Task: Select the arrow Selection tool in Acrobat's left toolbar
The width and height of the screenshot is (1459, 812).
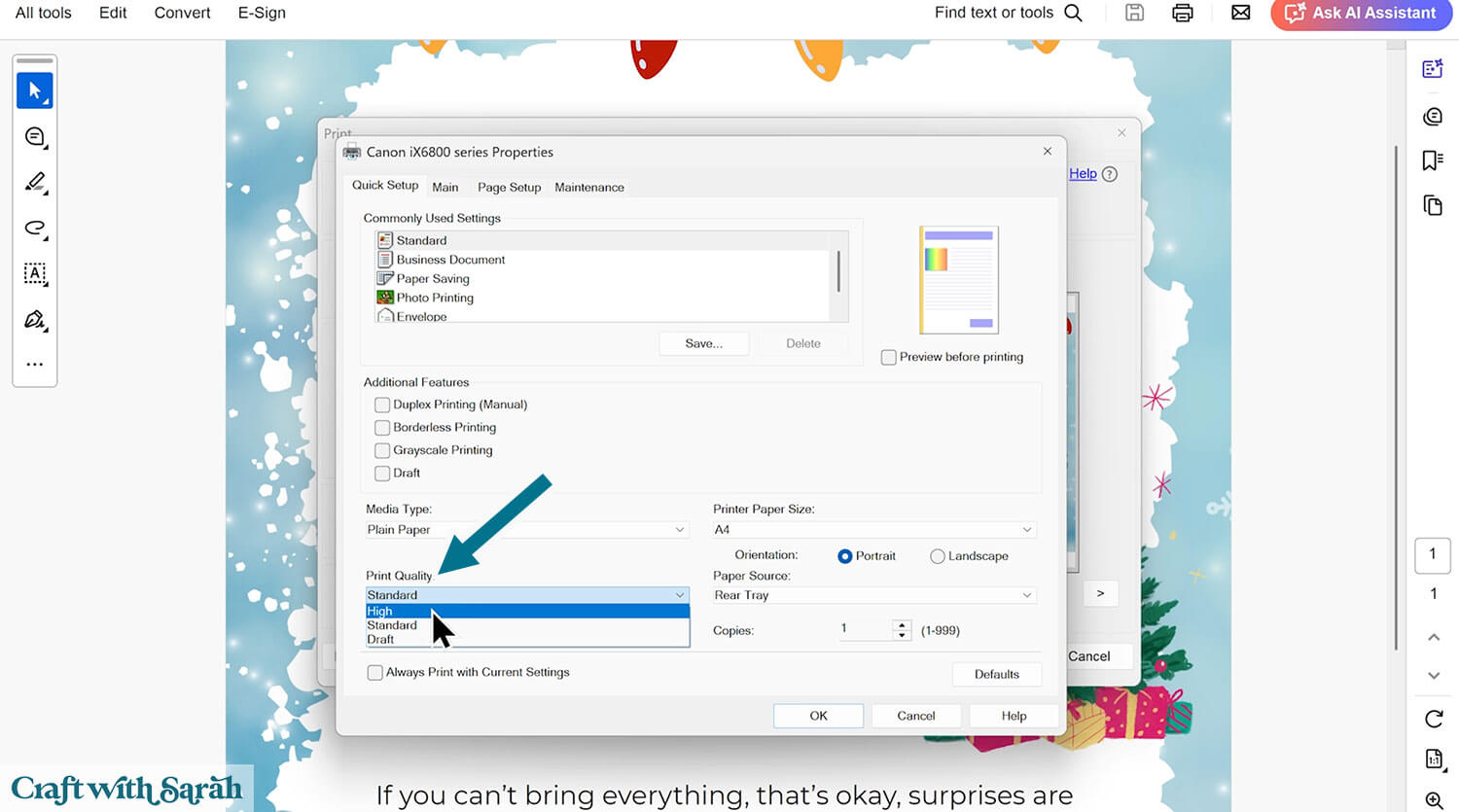Action: pyautogui.click(x=35, y=90)
